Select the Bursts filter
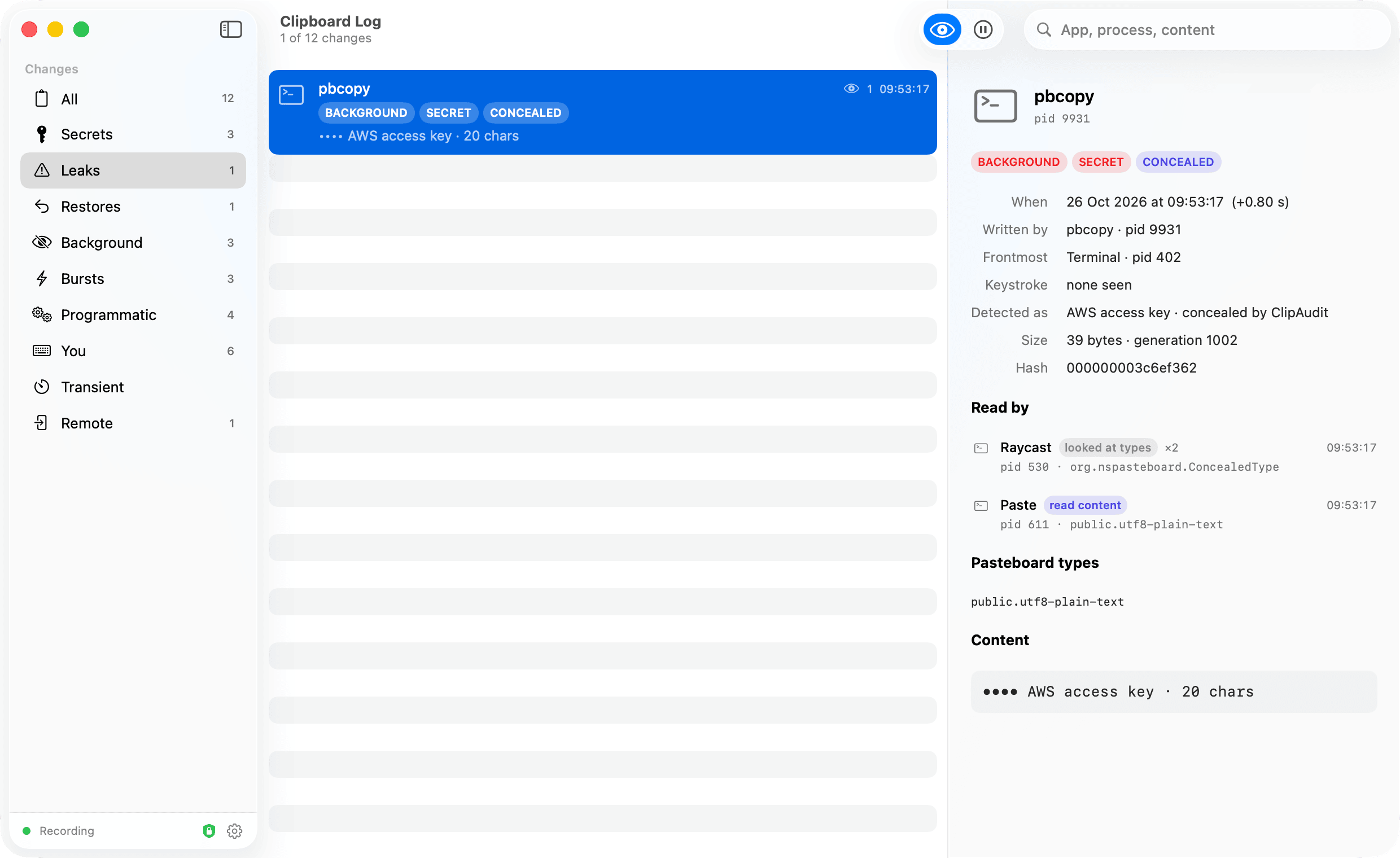Image resolution: width=1400 pixels, height=858 pixels. [x=133, y=279]
